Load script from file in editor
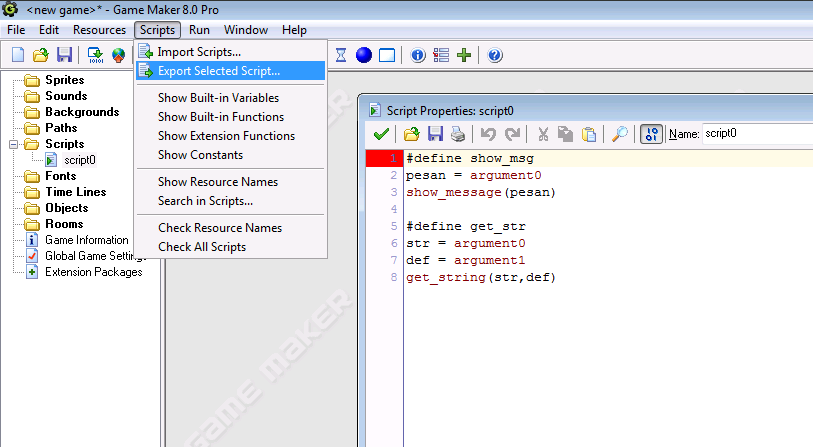The height and width of the screenshot is (447, 813). 412,134
